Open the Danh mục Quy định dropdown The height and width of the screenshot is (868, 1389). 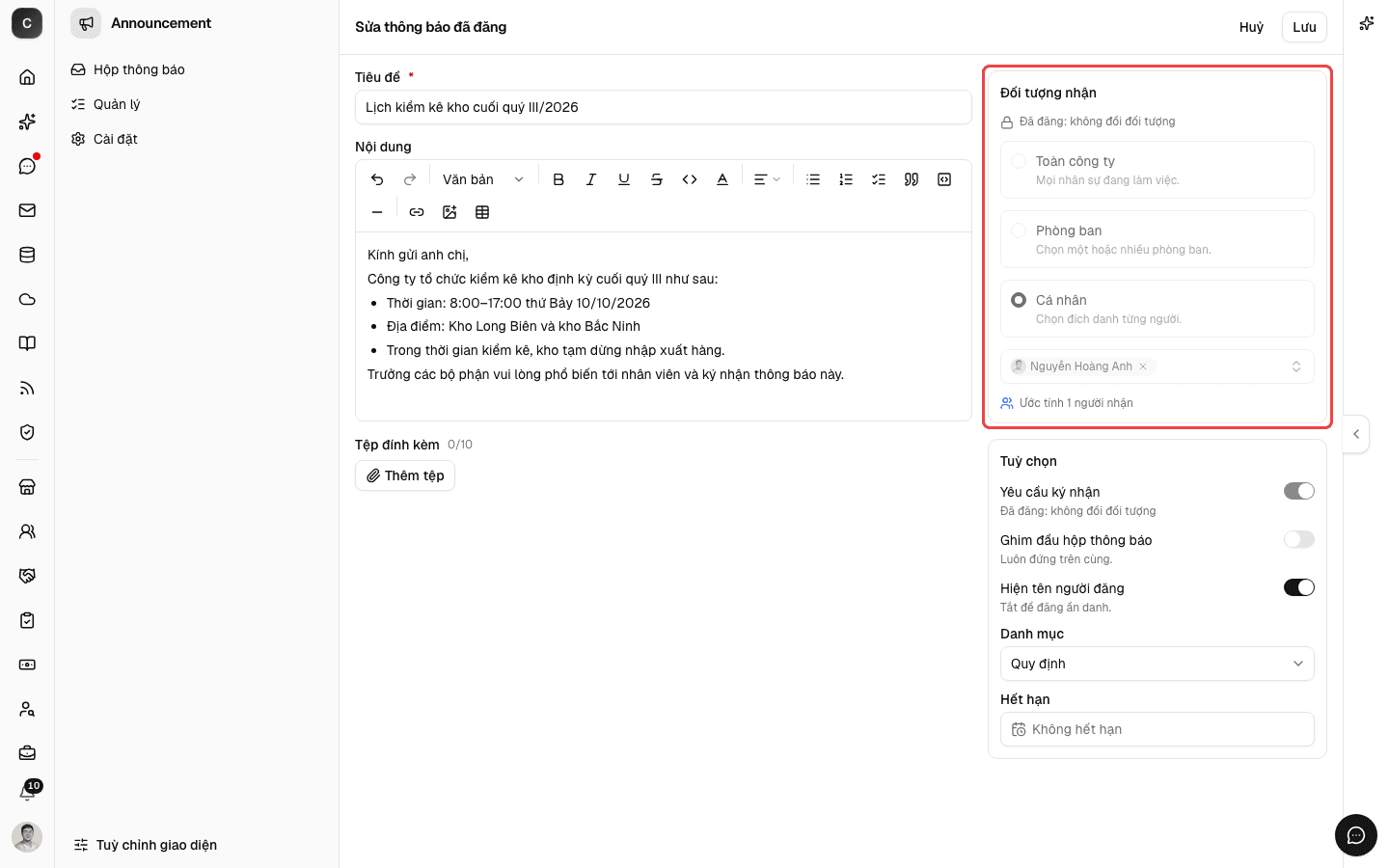[x=1157, y=664]
